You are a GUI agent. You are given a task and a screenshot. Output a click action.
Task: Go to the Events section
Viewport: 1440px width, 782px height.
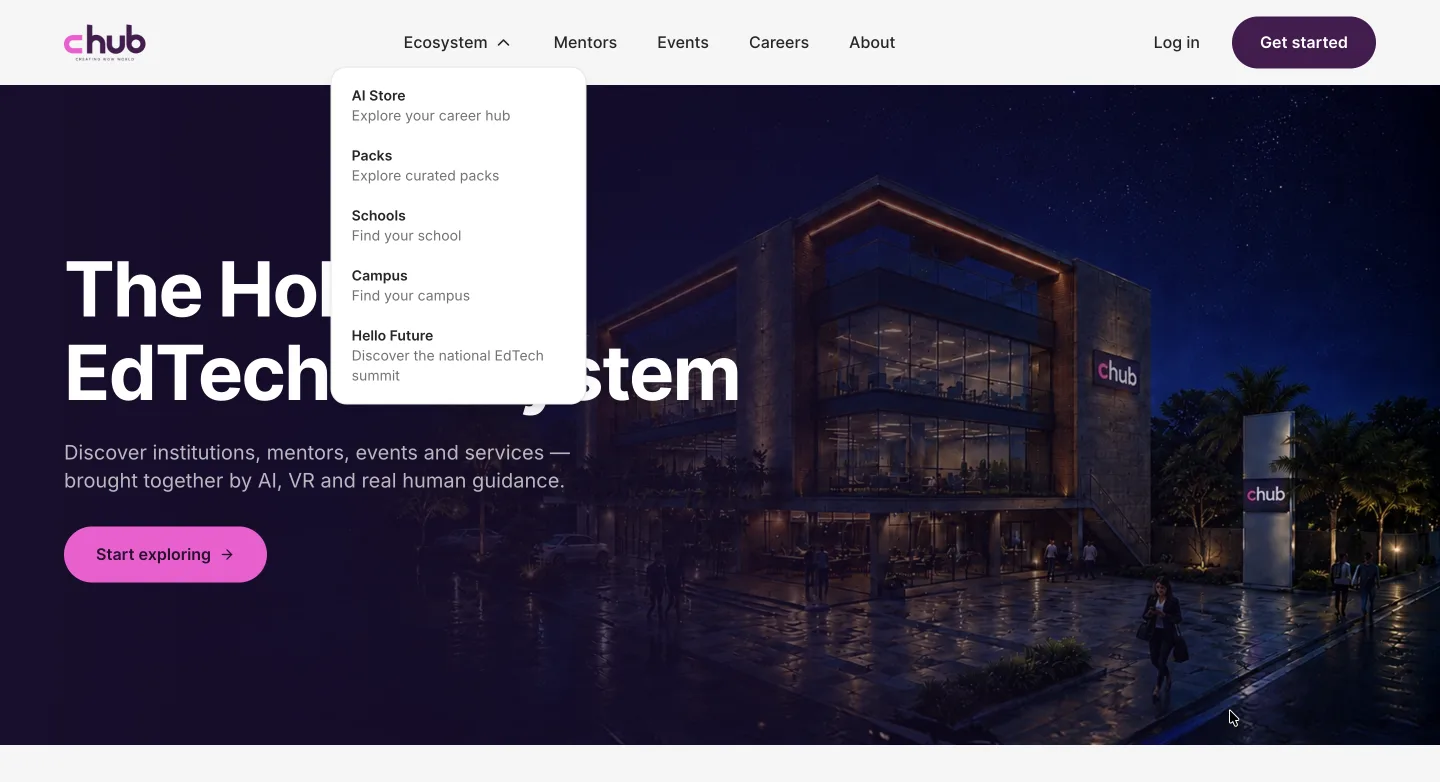(x=683, y=42)
